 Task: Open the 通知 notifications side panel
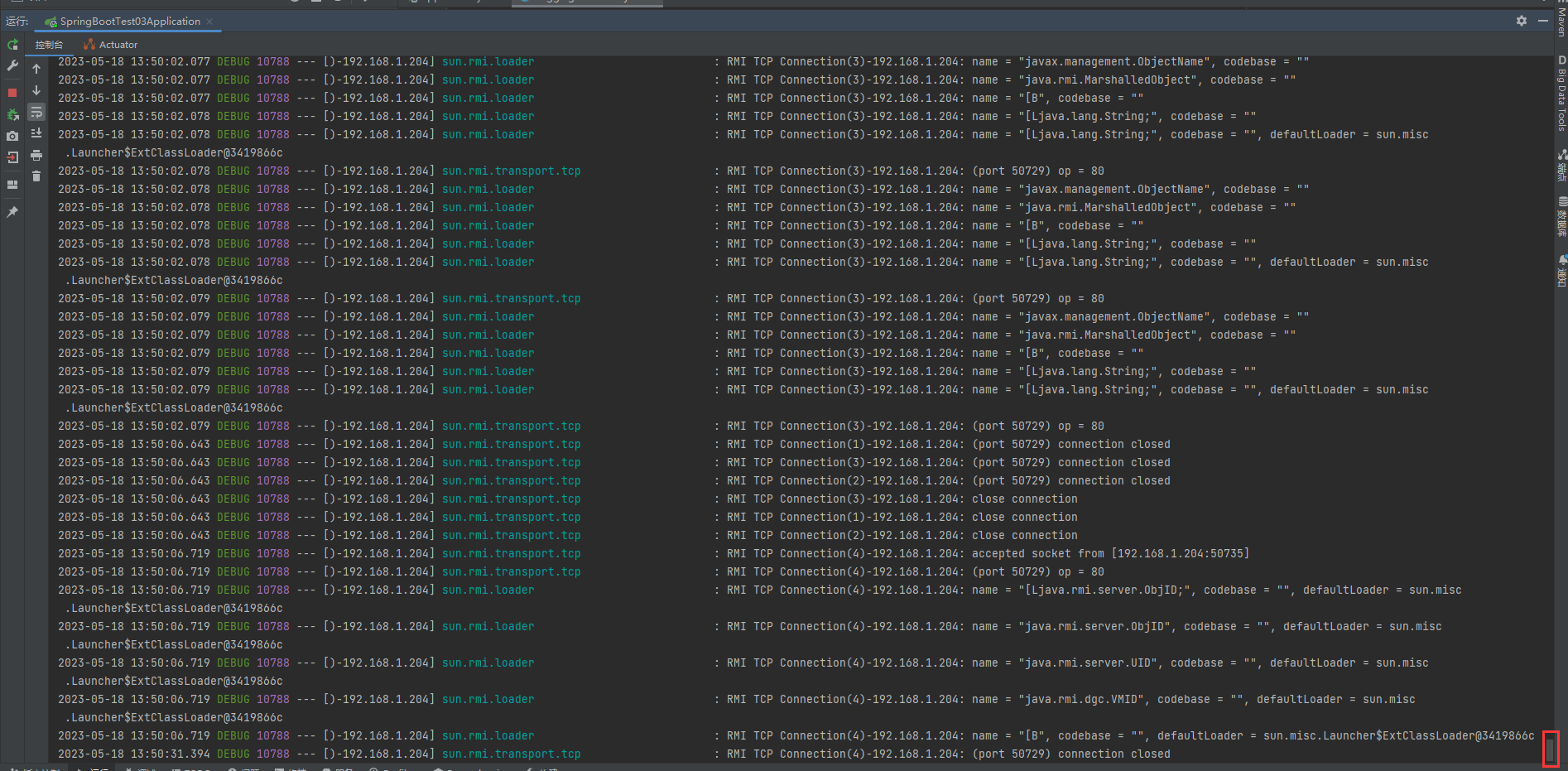pos(1561,270)
